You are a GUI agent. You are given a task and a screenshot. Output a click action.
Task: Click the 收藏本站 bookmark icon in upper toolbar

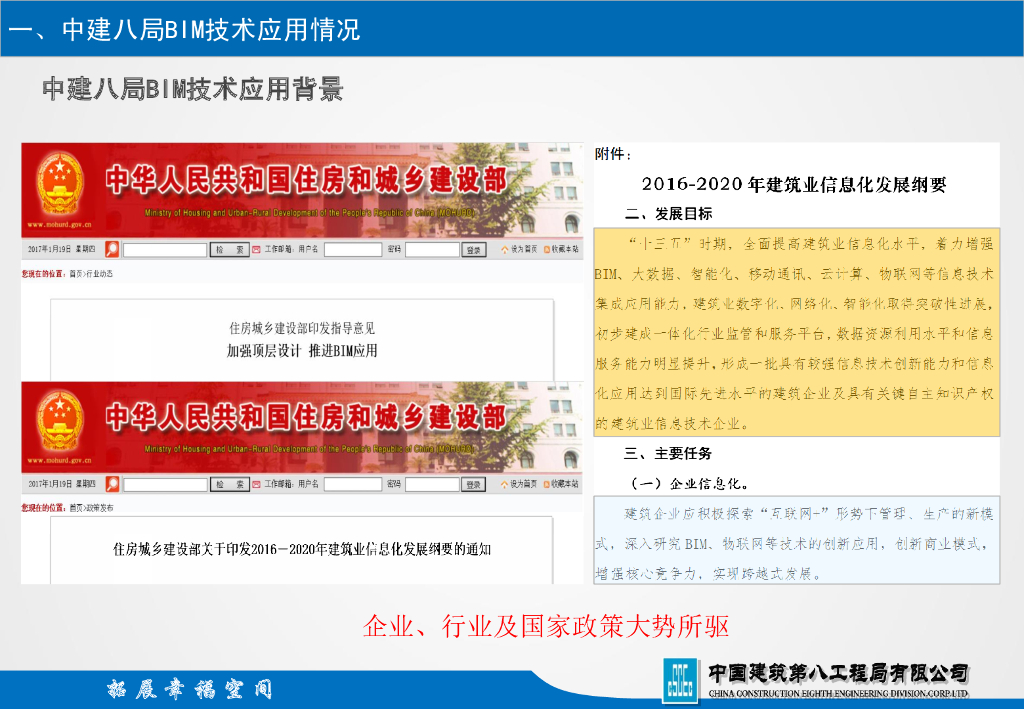pos(547,249)
